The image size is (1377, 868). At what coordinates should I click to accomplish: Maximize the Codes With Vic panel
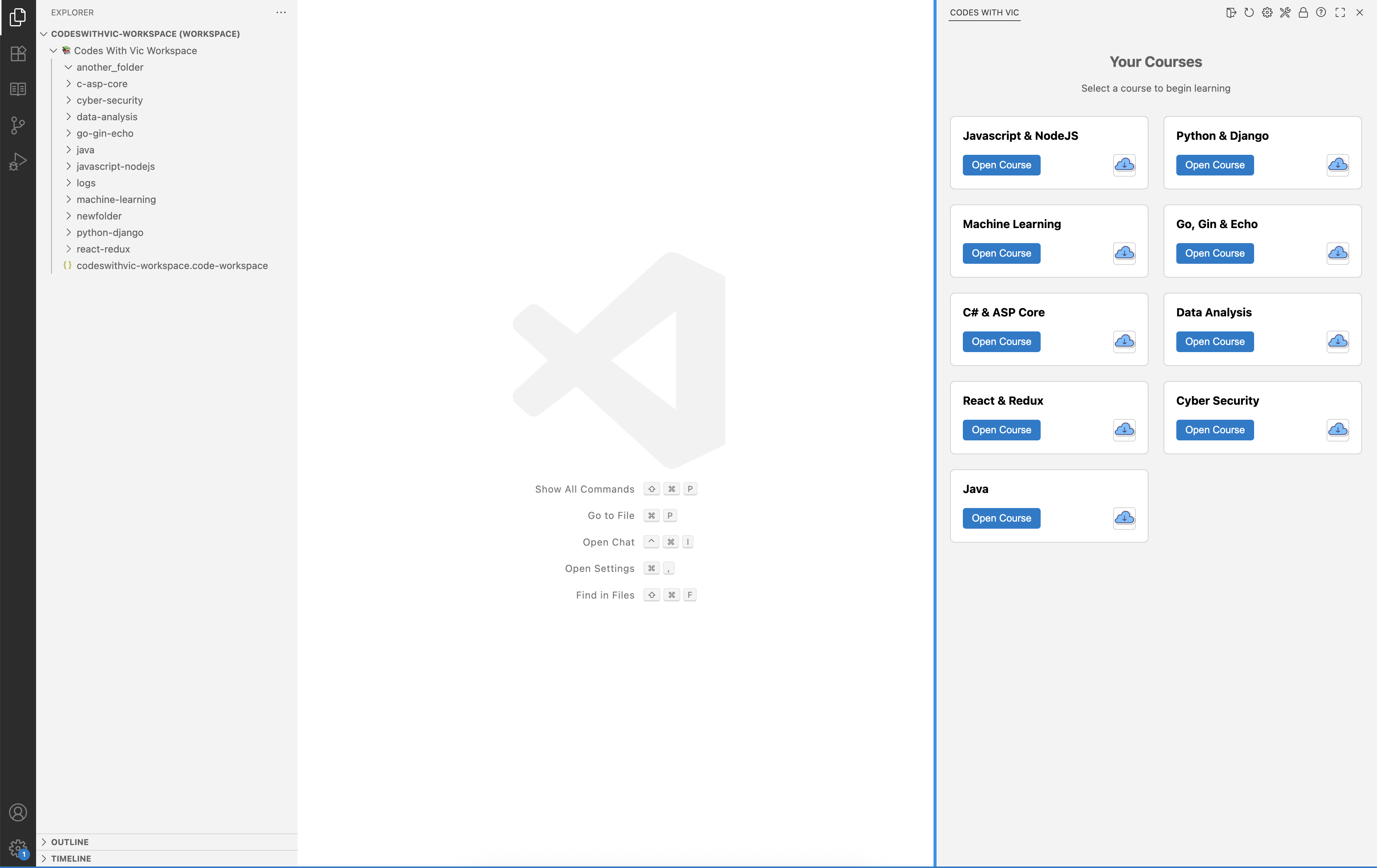click(x=1340, y=12)
